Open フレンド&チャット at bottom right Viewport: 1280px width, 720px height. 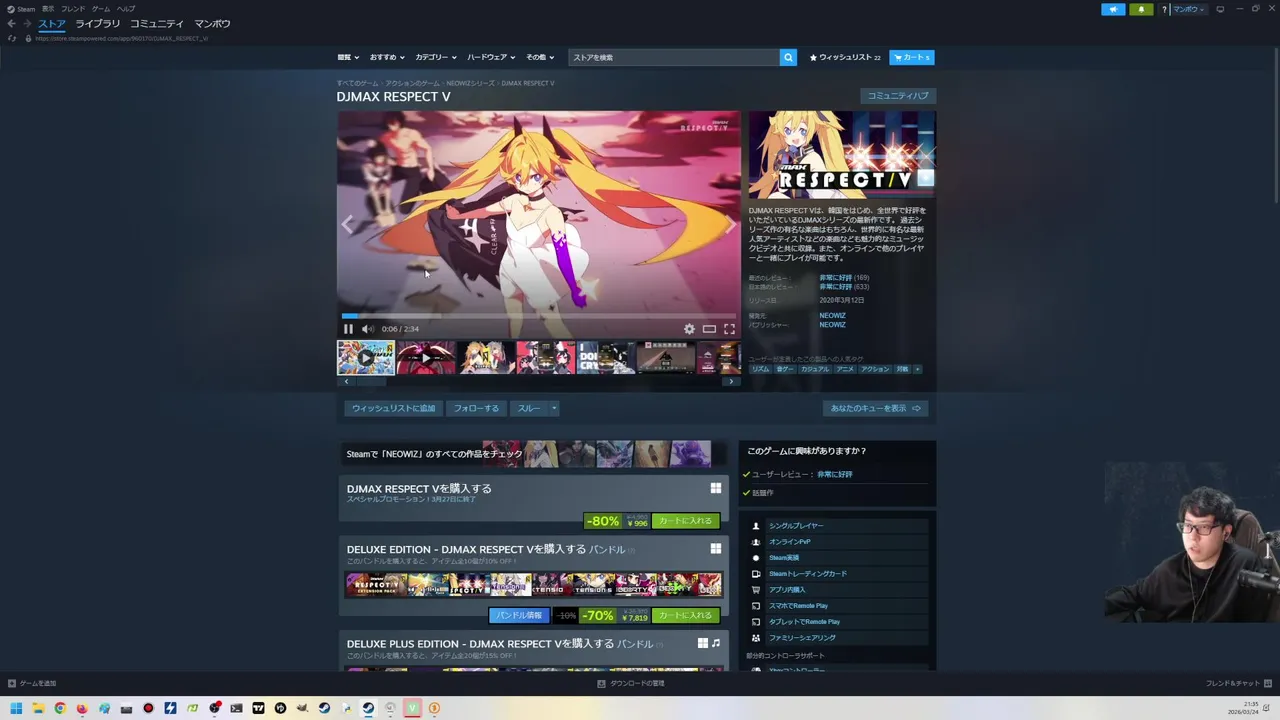pyautogui.click(x=1238, y=684)
